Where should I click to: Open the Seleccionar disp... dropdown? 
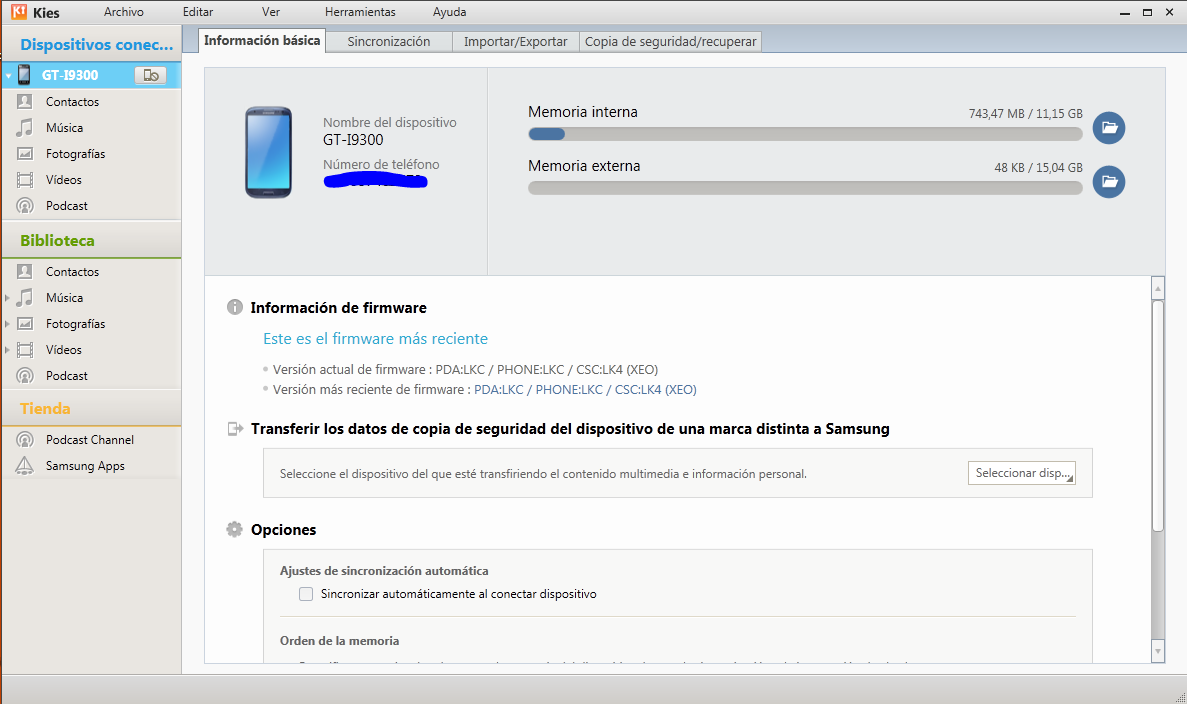point(1021,473)
